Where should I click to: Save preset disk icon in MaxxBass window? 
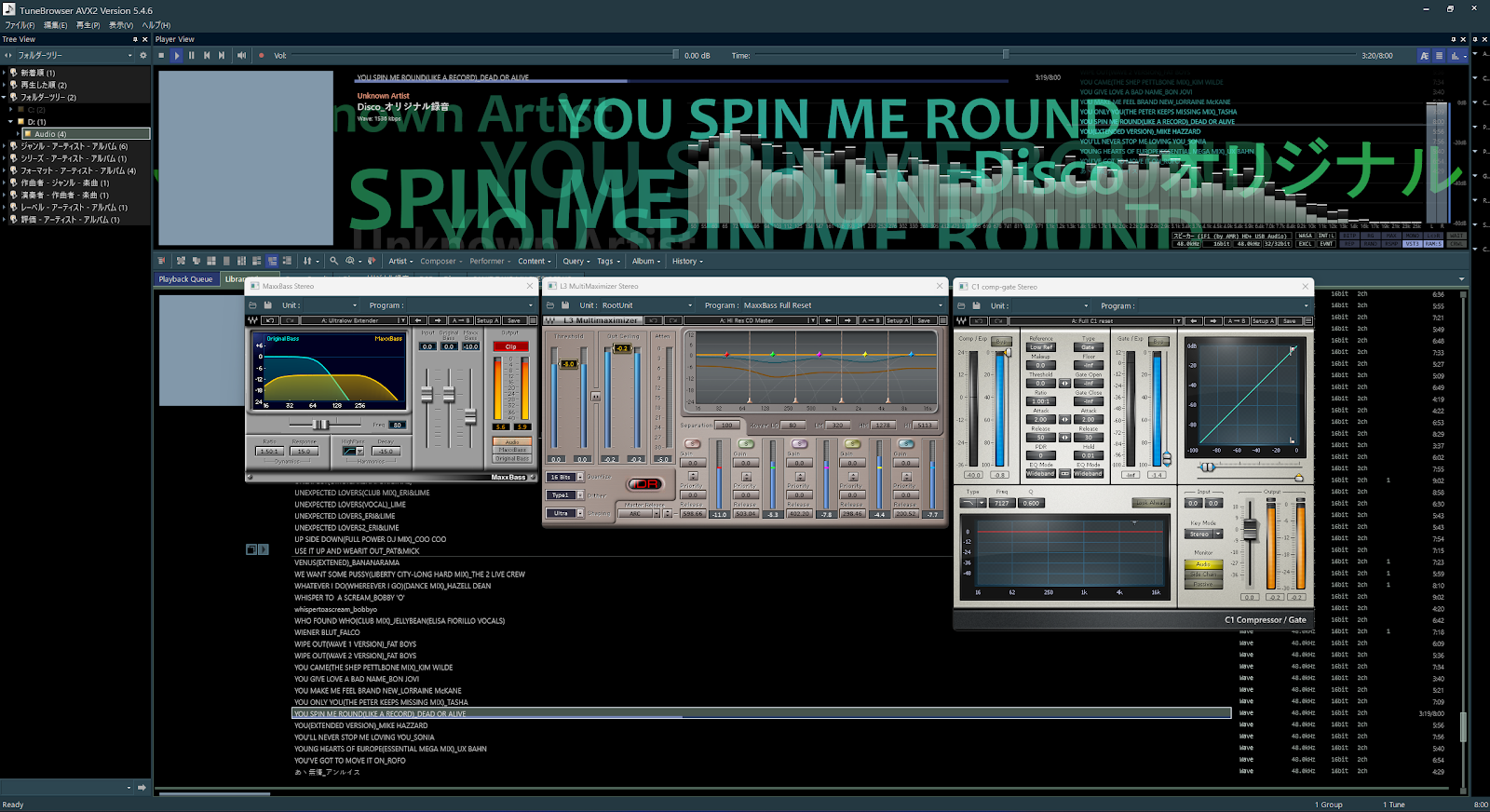tap(268, 305)
